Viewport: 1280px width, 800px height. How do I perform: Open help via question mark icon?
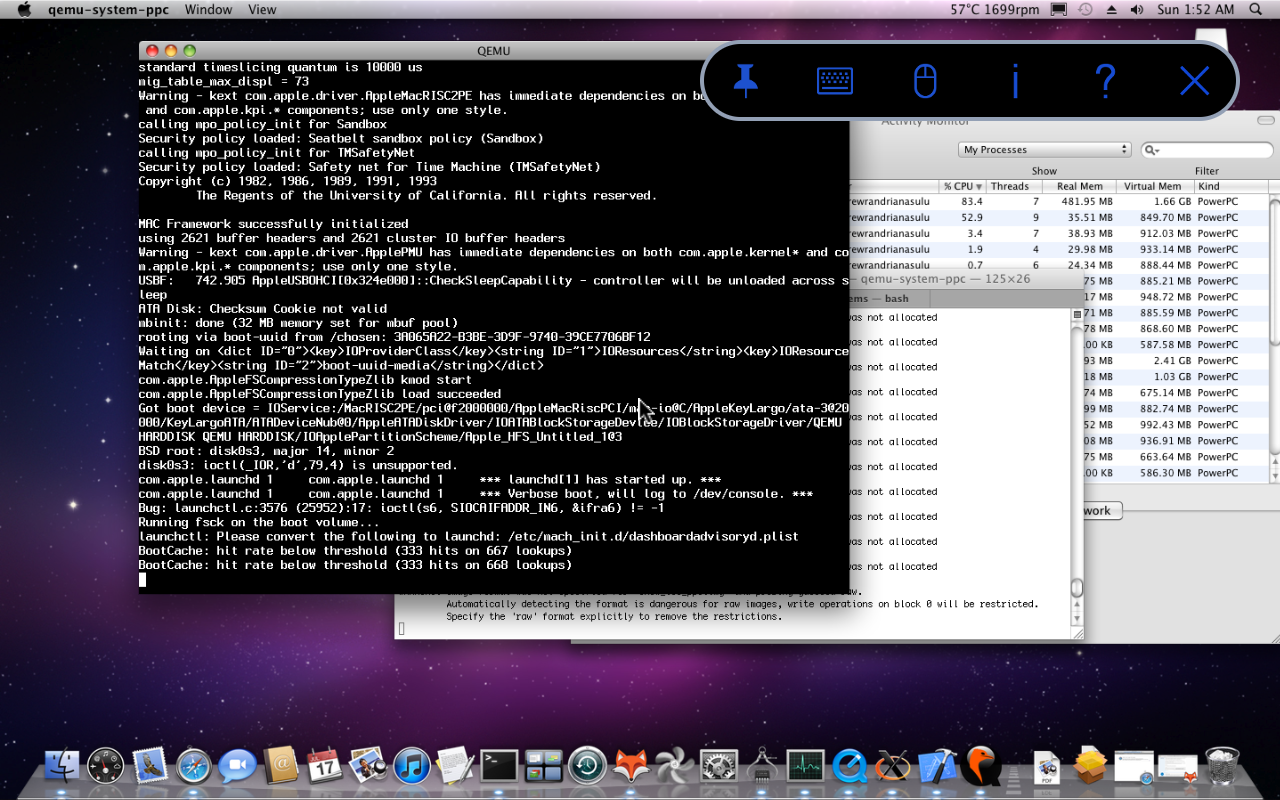click(1105, 81)
